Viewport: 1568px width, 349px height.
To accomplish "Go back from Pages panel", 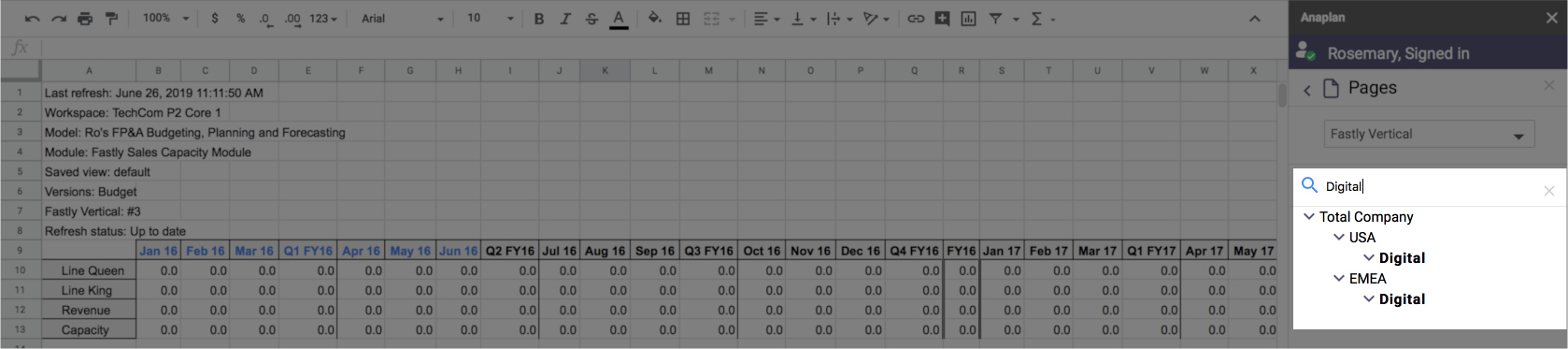I will (x=1307, y=90).
